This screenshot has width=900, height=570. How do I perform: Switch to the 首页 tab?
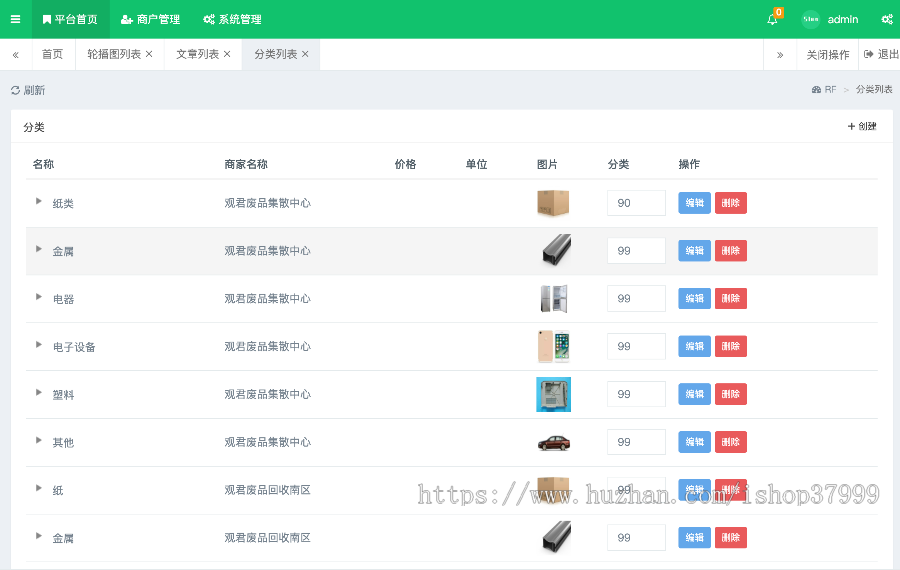pos(52,54)
